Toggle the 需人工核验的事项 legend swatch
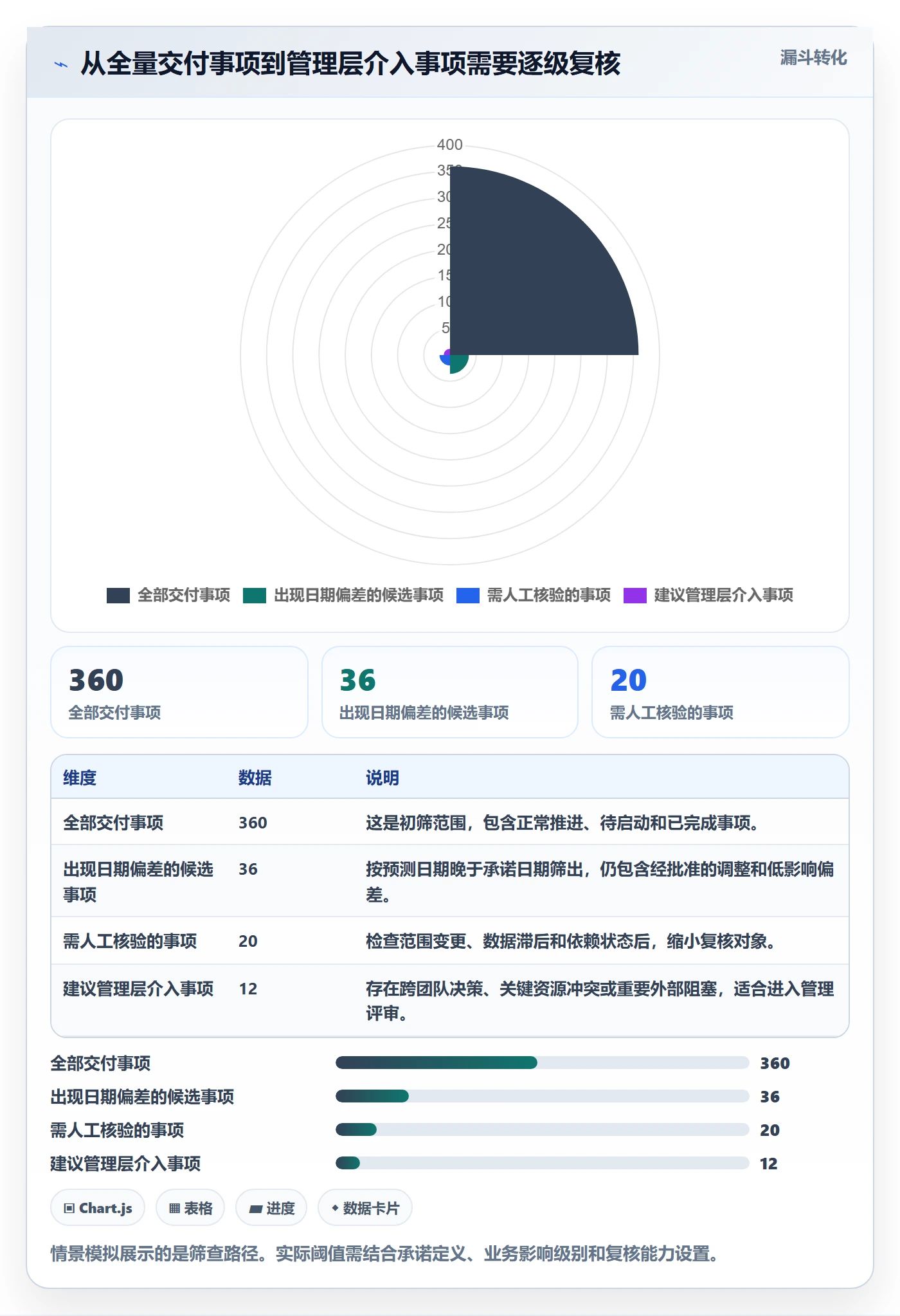This screenshot has width=900, height=1316. click(x=468, y=596)
